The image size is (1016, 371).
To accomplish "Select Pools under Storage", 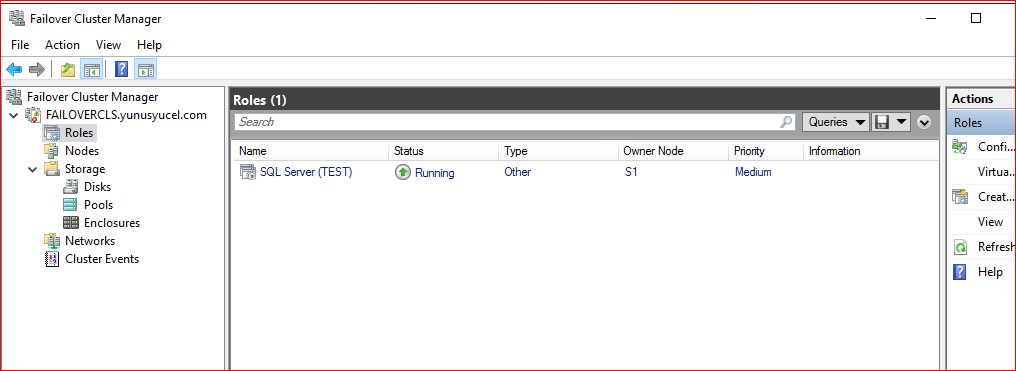I will pyautogui.click(x=98, y=205).
